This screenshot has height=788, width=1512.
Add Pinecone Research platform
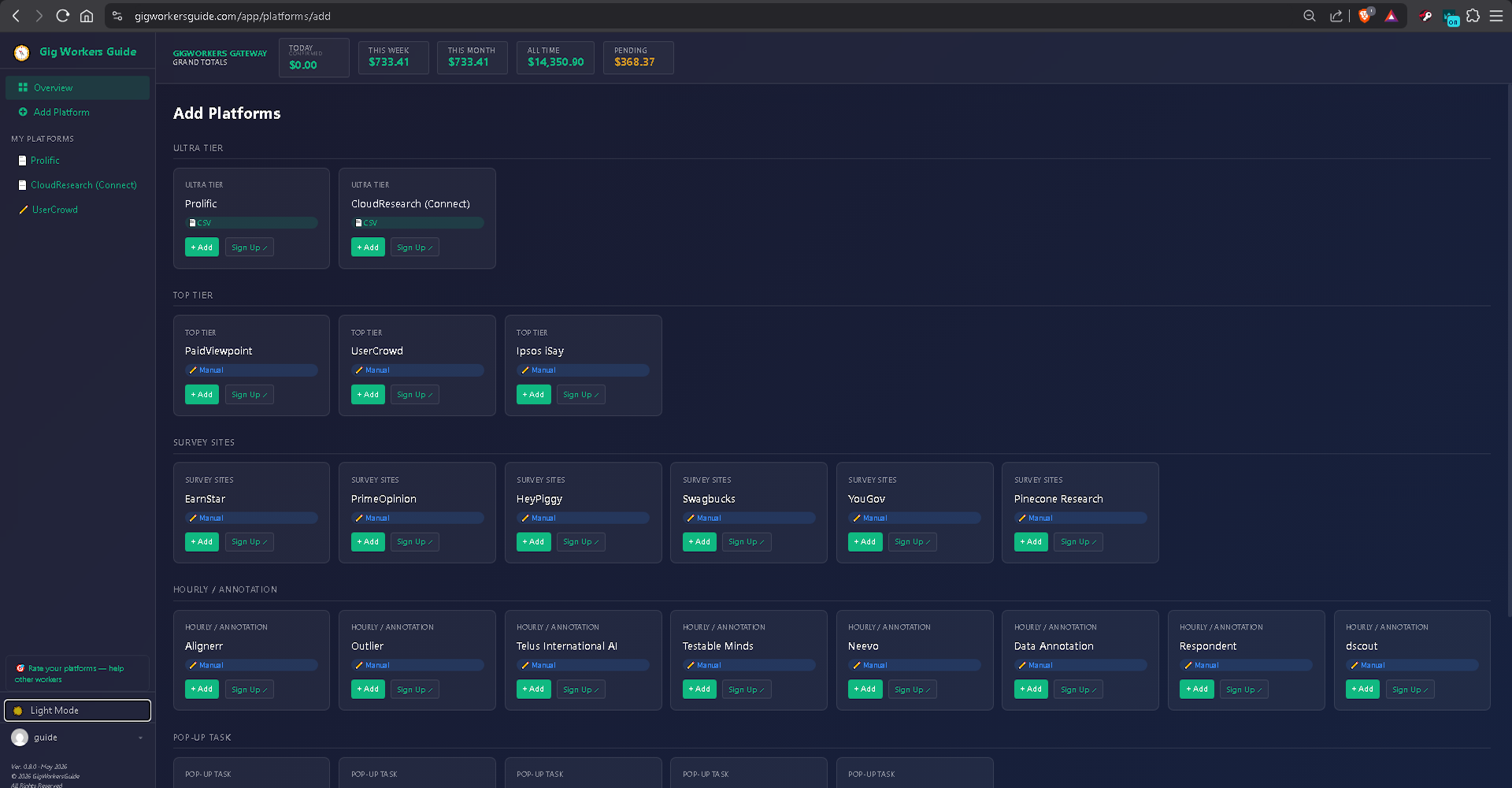pyautogui.click(x=1031, y=542)
